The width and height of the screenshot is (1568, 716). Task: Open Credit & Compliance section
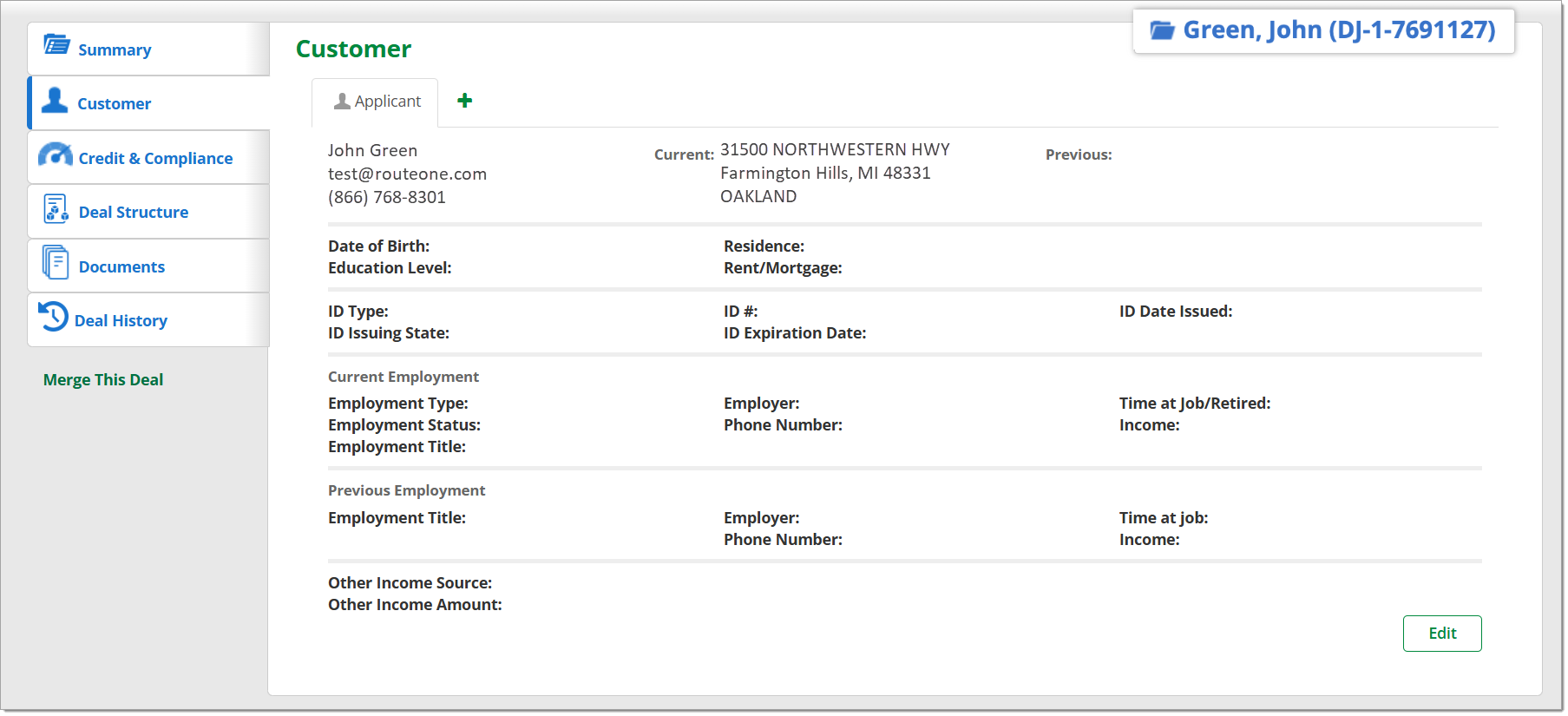[148, 158]
